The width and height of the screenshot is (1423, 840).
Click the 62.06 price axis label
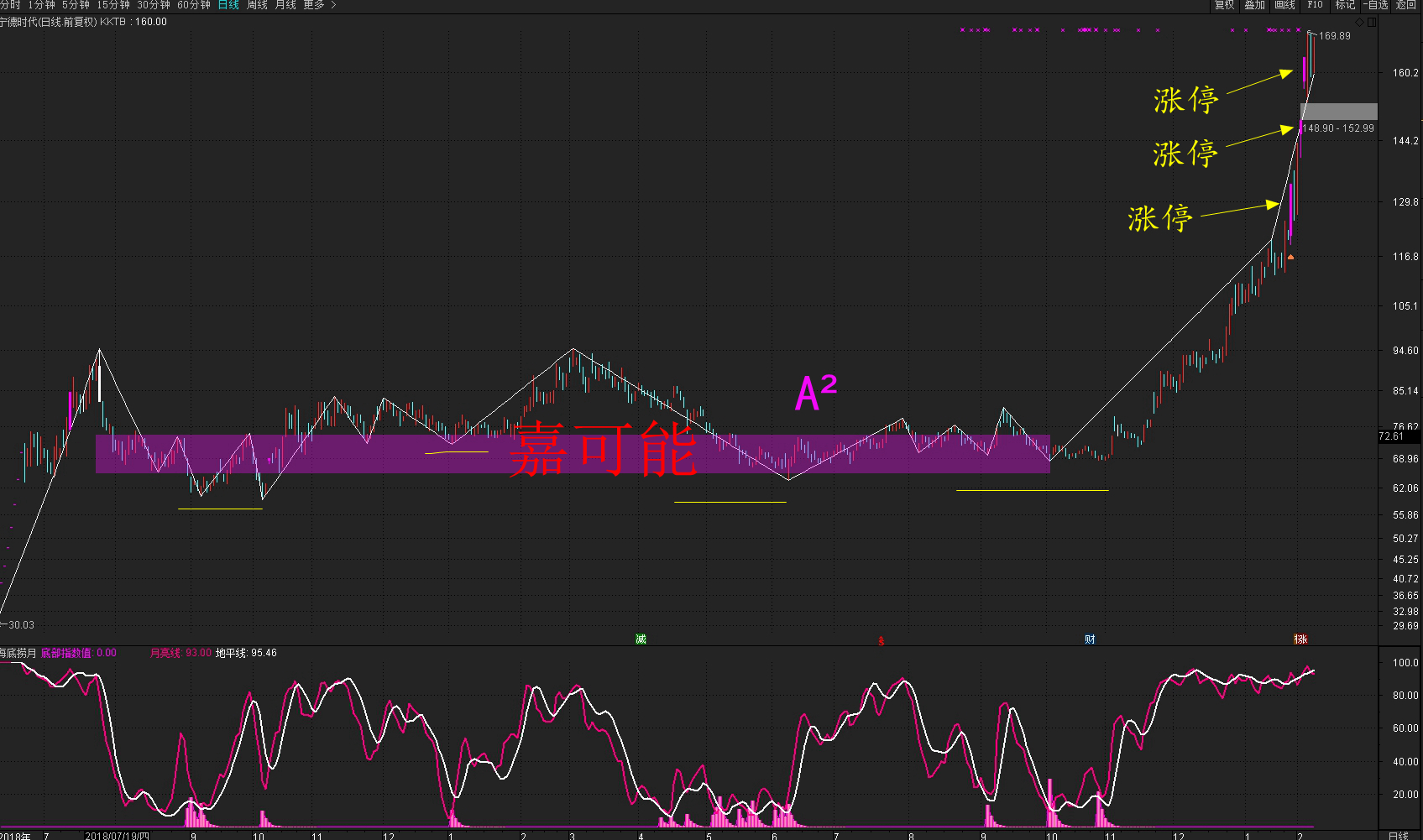(1405, 488)
